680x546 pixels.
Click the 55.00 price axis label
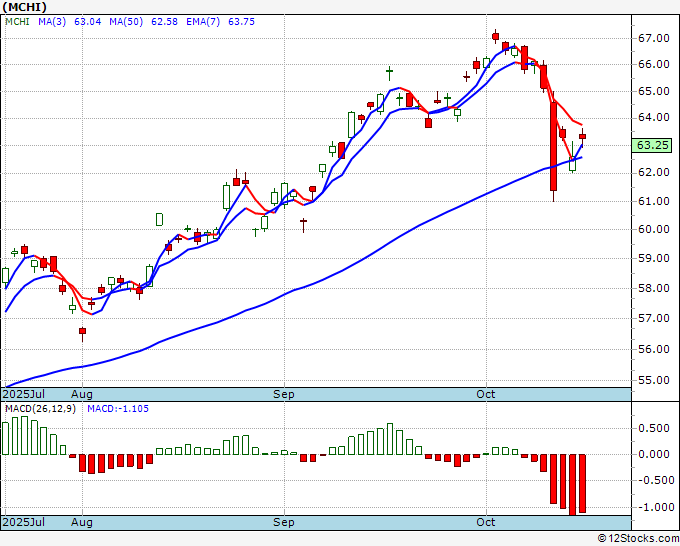pos(653,380)
